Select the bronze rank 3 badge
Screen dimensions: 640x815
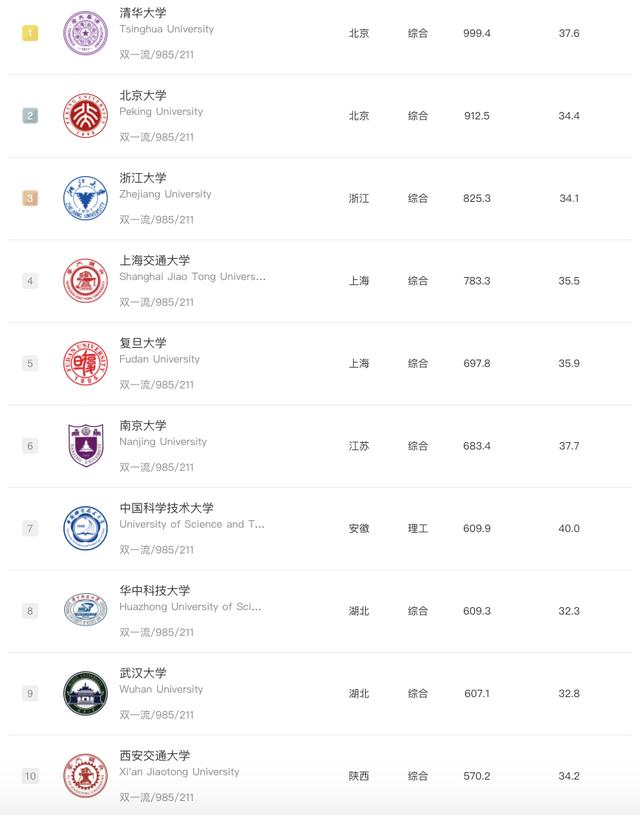coord(30,198)
